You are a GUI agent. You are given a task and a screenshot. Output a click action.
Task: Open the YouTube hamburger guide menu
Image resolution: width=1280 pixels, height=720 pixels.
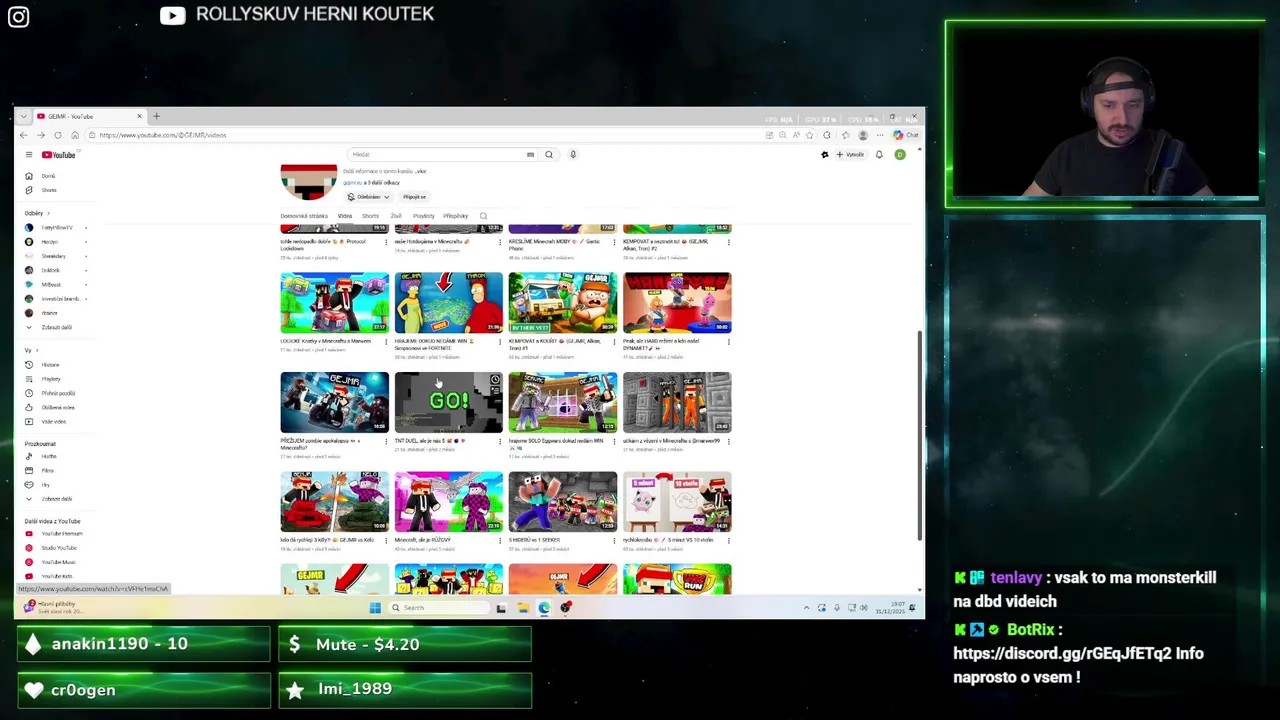(x=29, y=155)
